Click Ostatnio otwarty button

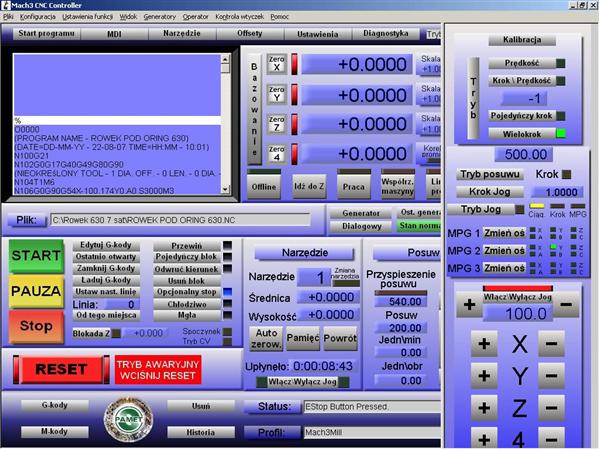pyautogui.click(x=106, y=257)
